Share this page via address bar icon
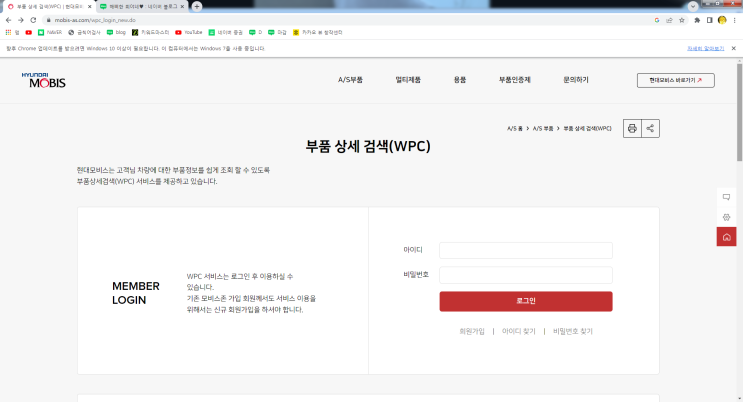This screenshot has width=743, height=402. 669,20
